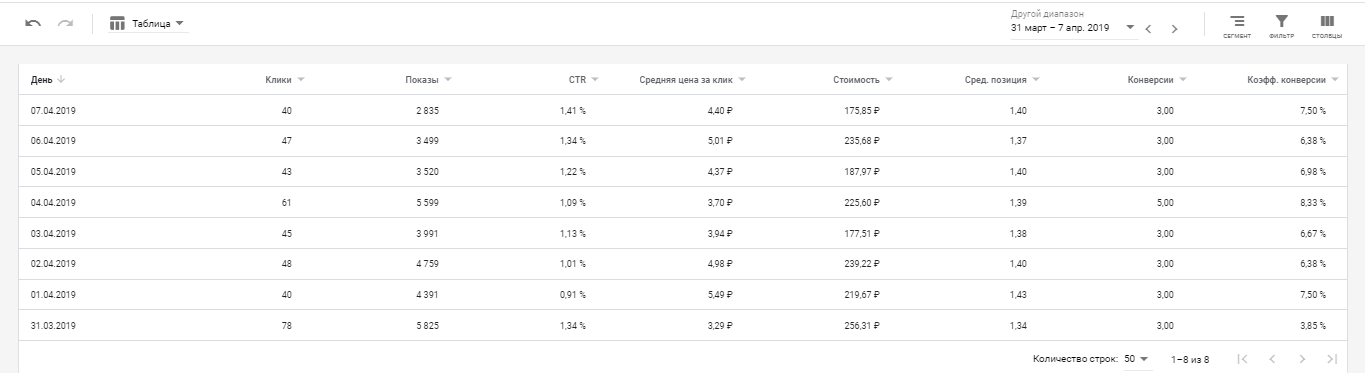Change Количество строк value 50 dropdown
Screen dimensions: 1365x373
[x=1136, y=358]
